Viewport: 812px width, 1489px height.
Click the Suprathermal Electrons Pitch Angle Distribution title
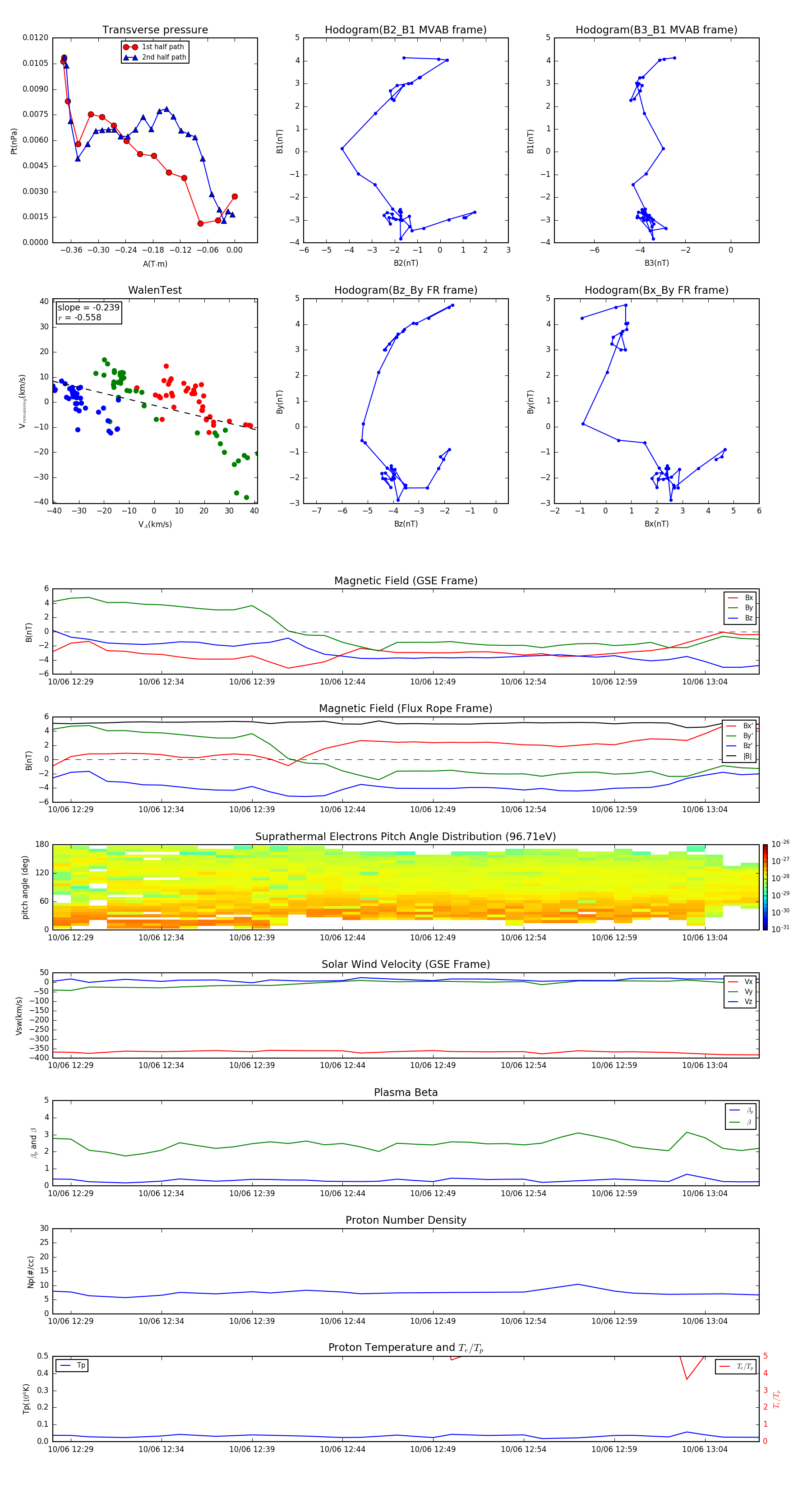tap(406, 837)
